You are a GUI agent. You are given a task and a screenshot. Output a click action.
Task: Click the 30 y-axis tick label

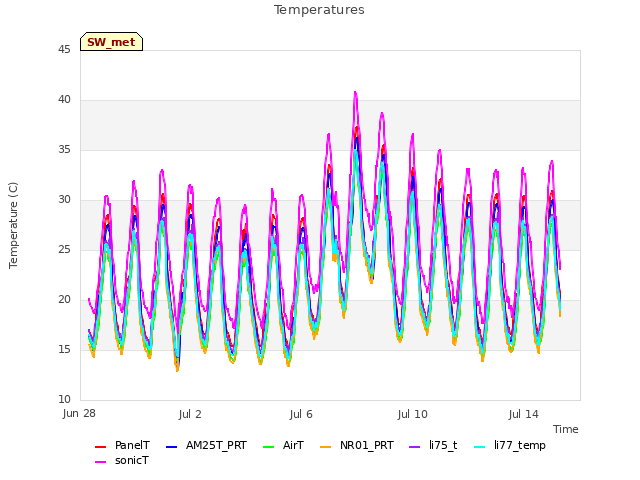[x=64, y=200]
